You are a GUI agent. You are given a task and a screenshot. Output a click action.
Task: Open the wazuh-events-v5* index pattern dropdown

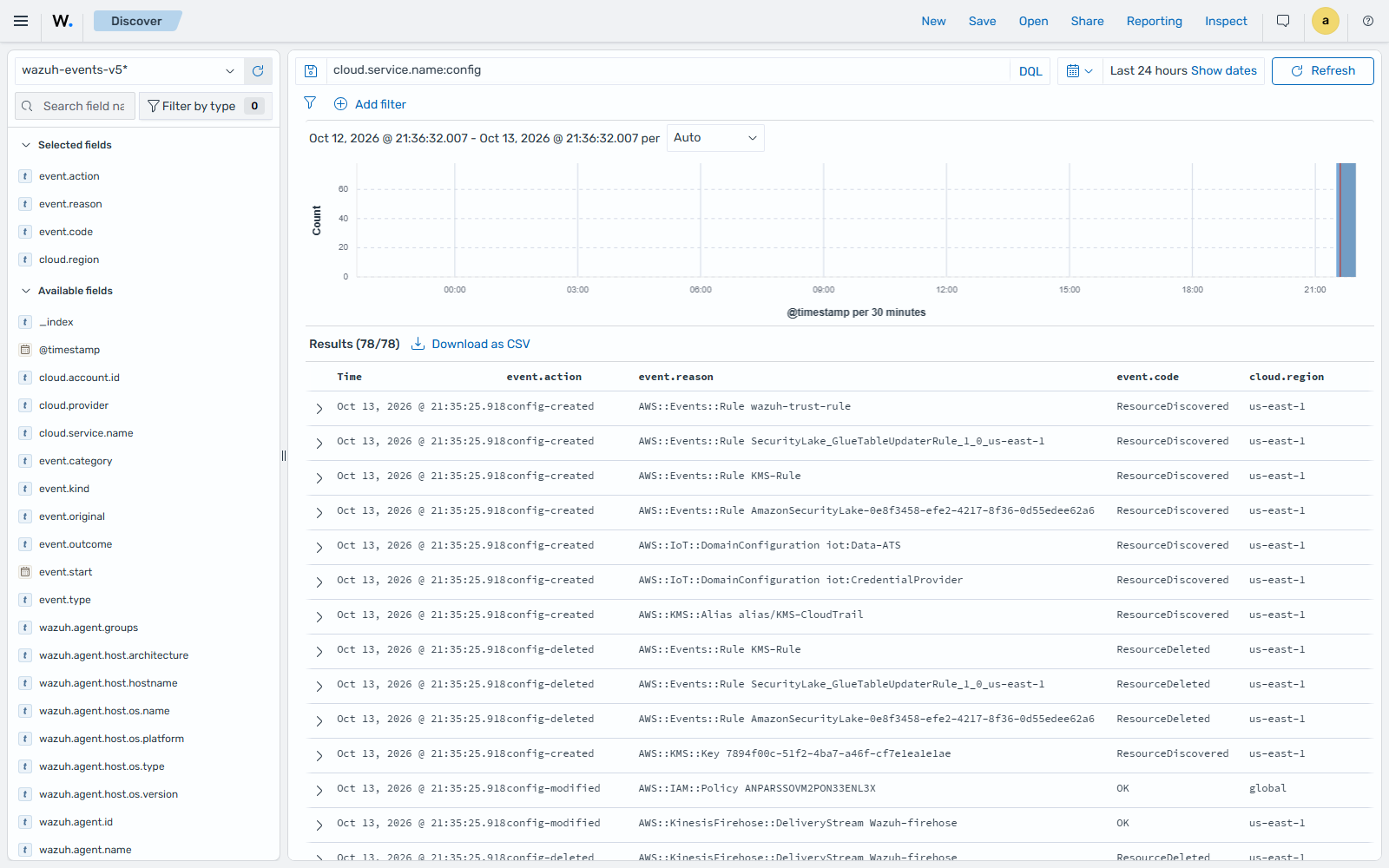coord(128,71)
